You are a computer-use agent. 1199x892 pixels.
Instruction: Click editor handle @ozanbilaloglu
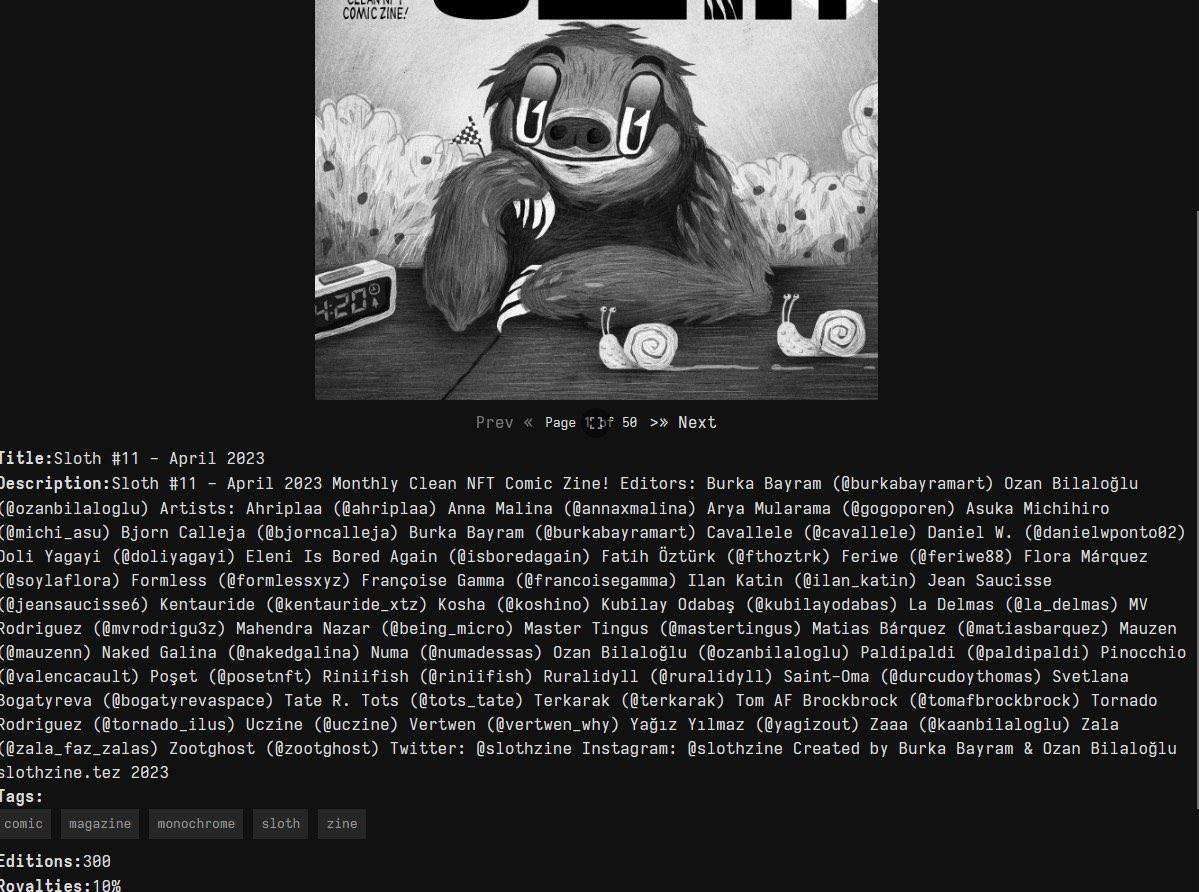(x=68, y=508)
